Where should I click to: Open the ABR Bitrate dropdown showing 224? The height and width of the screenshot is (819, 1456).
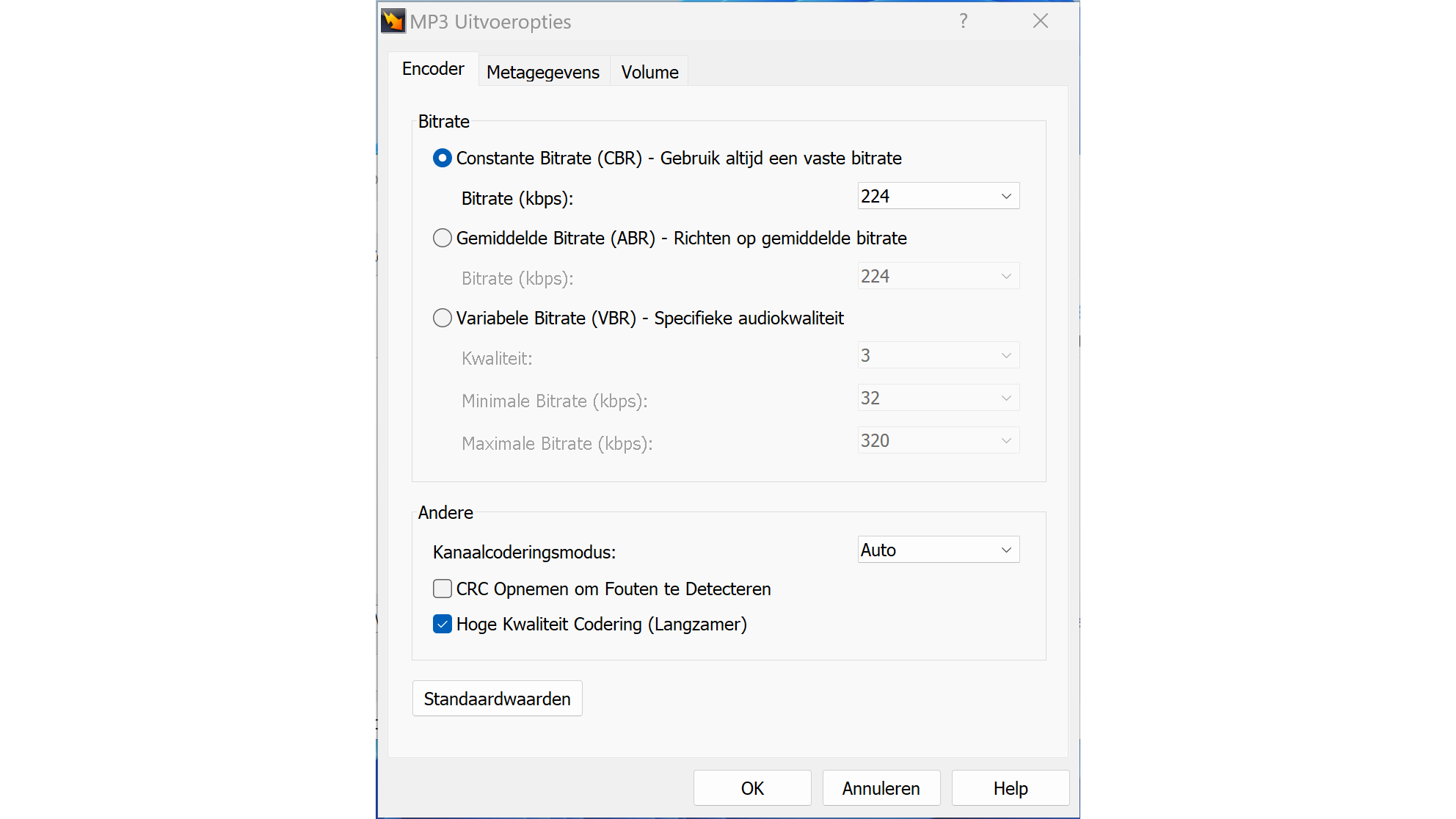click(938, 277)
